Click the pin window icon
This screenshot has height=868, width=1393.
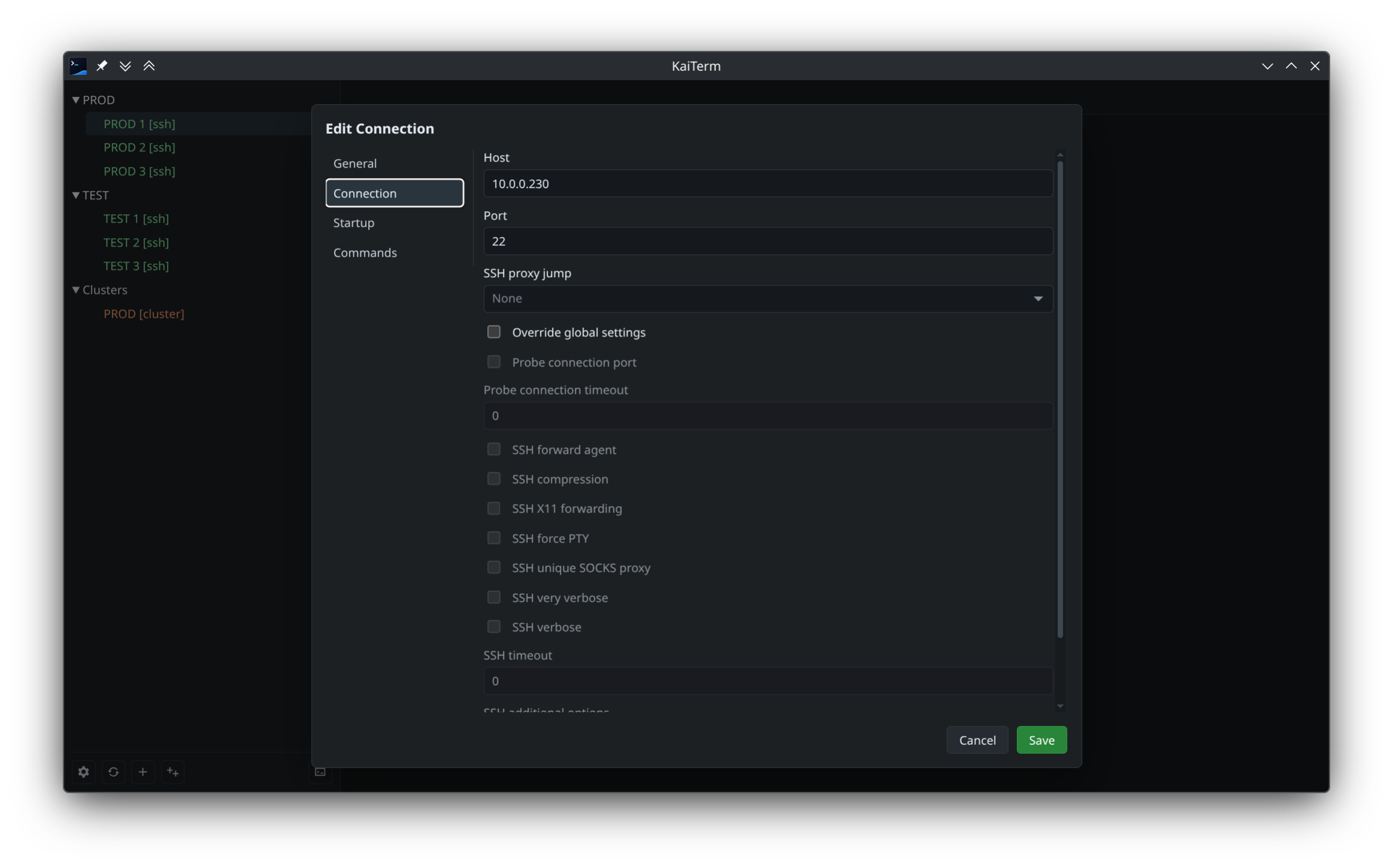[102, 66]
